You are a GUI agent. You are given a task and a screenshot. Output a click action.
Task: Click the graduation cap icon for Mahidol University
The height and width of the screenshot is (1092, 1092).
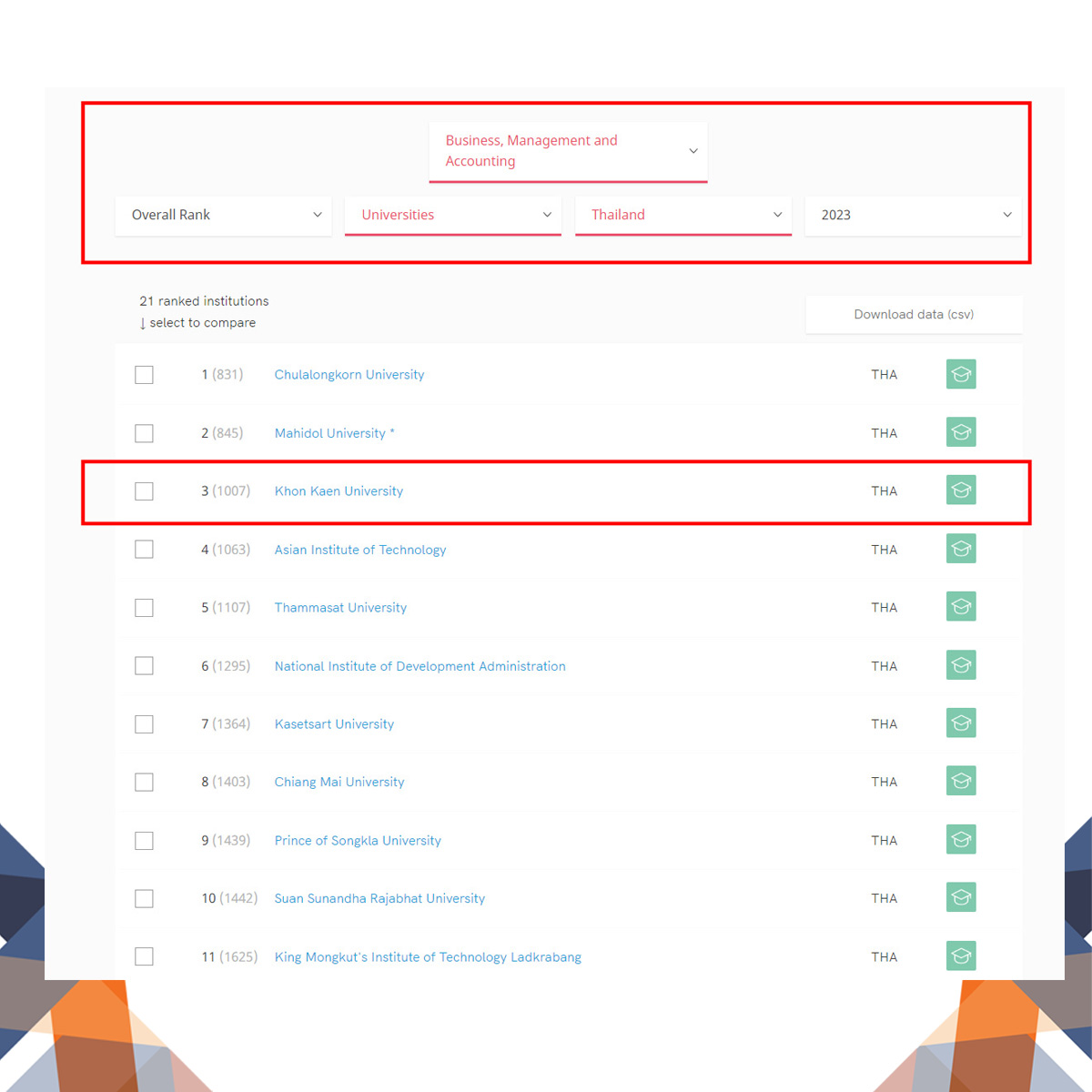tap(961, 432)
